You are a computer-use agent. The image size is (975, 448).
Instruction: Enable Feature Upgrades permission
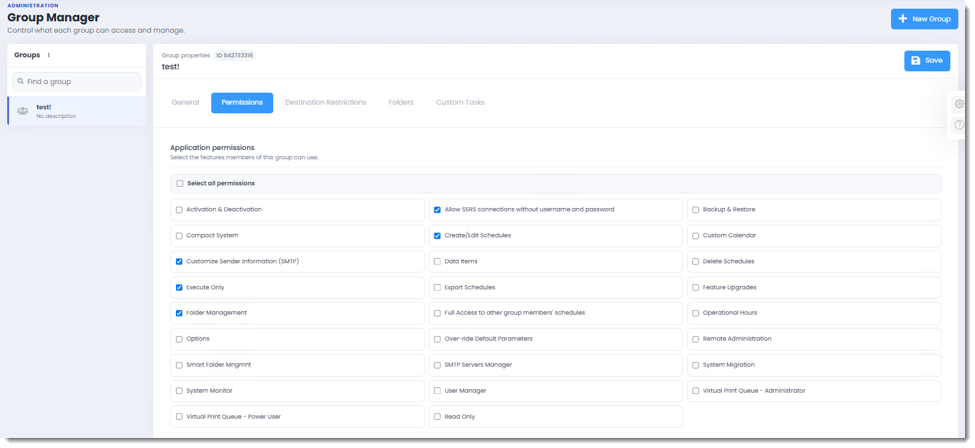point(696,288)
